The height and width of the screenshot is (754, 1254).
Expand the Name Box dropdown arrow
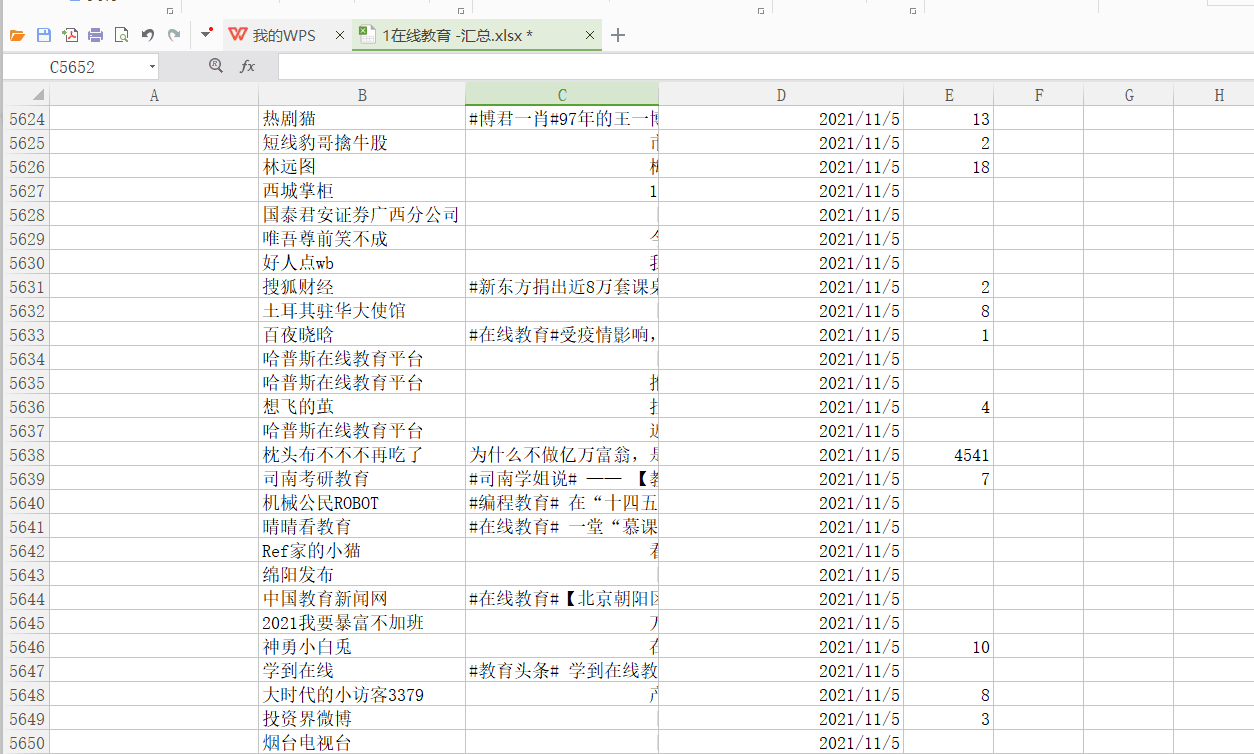(152, 67)
